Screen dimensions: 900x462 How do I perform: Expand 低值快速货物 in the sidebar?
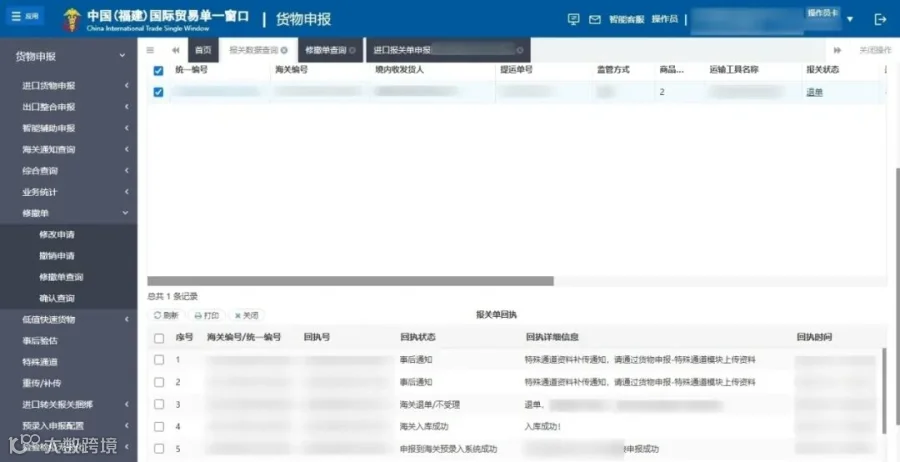point(69,319)
